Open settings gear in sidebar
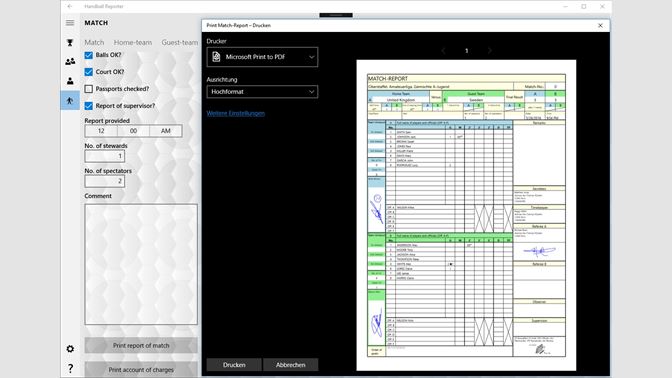672x378 pixels. 70,349
